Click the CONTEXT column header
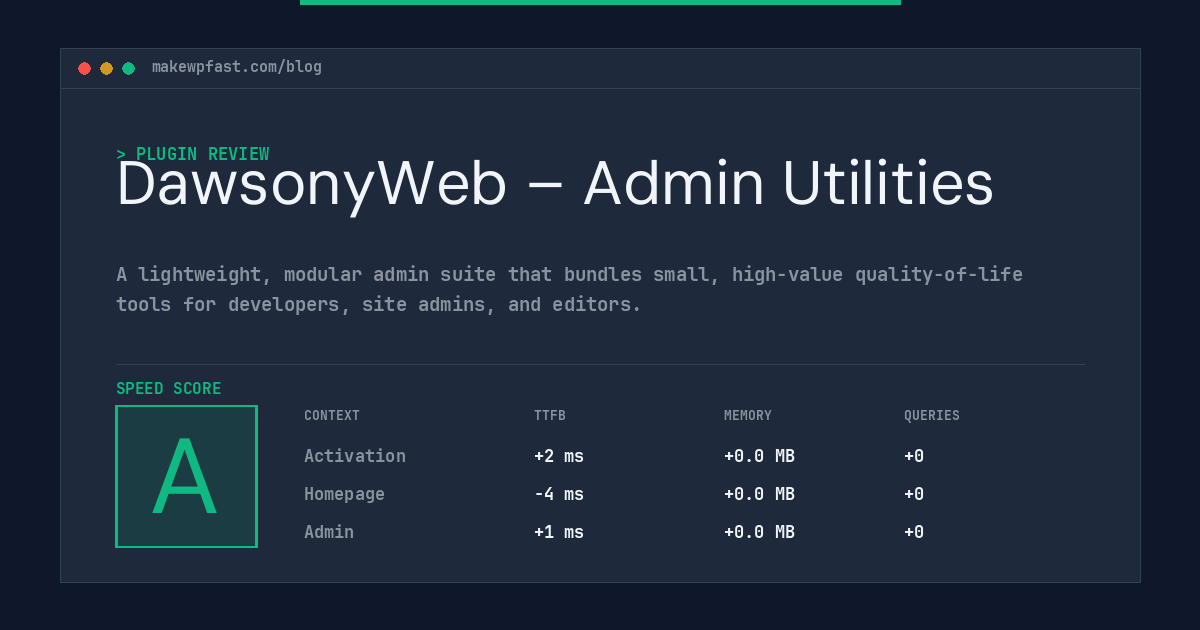Image resolution: width=1200 pixels, height=630 pixels. click(332, 416)
